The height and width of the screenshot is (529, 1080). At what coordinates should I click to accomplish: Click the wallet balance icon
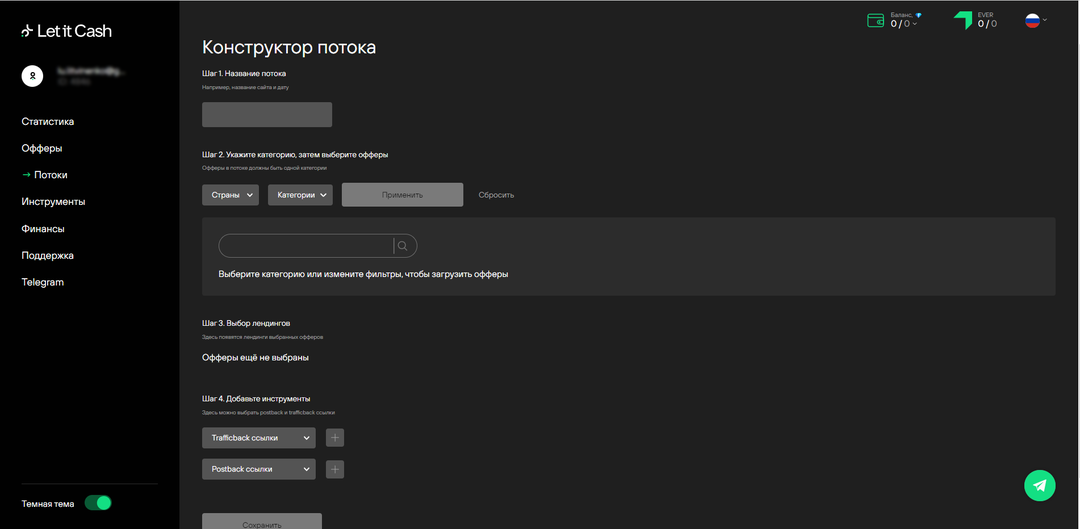[875, 20]
